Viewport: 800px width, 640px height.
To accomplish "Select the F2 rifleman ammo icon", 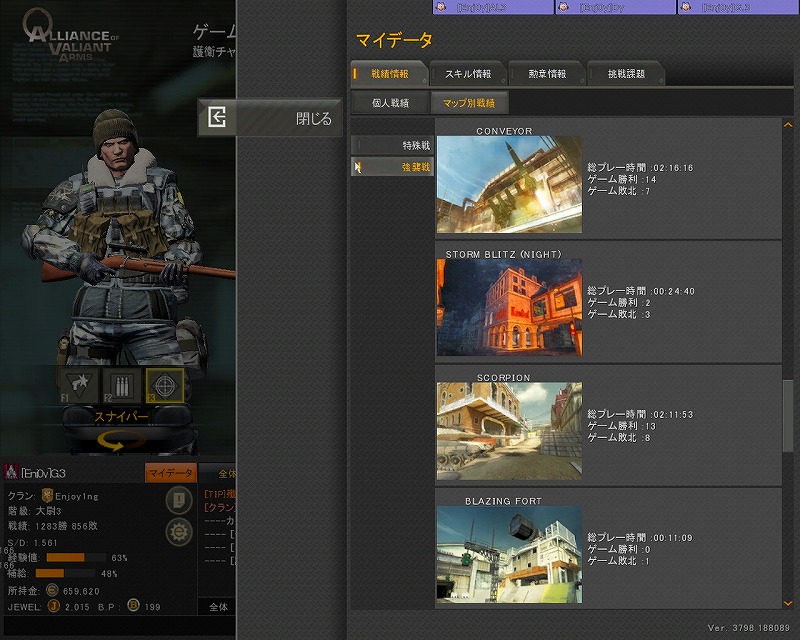I will [x=122, y=385].
